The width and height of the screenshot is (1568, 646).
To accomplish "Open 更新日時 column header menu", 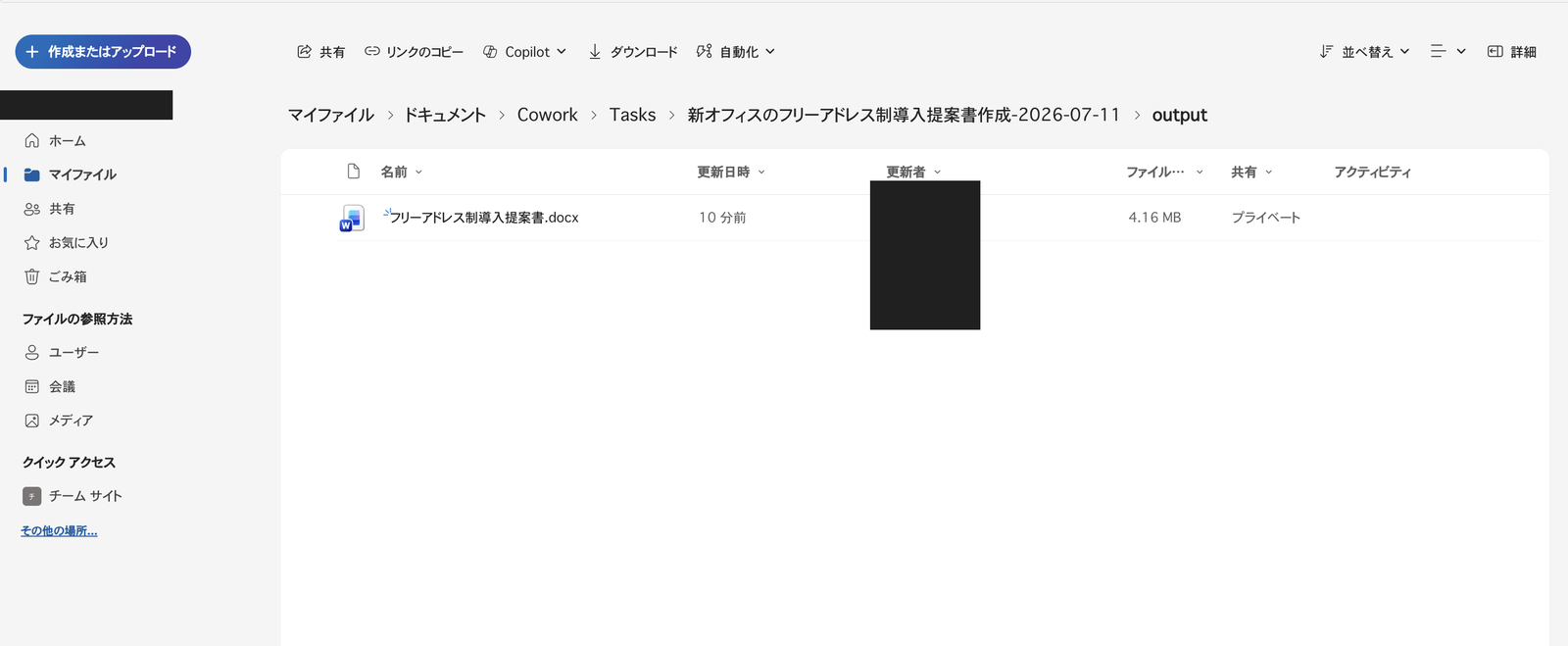I will [731, 172].
